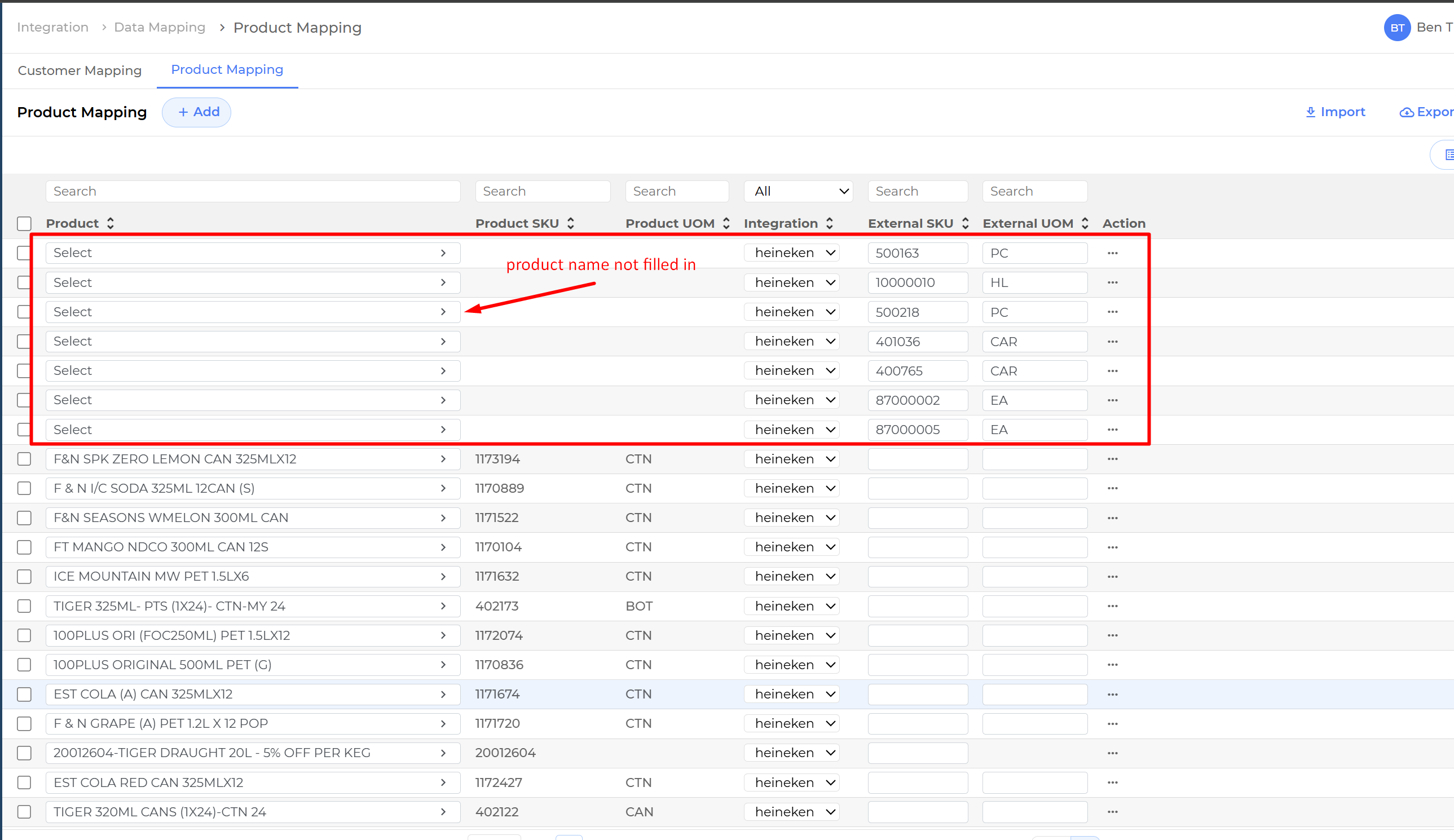This screenshot has width=1454, height=840.
Task: Click the Import download icon
Action: pos(1310,112)
